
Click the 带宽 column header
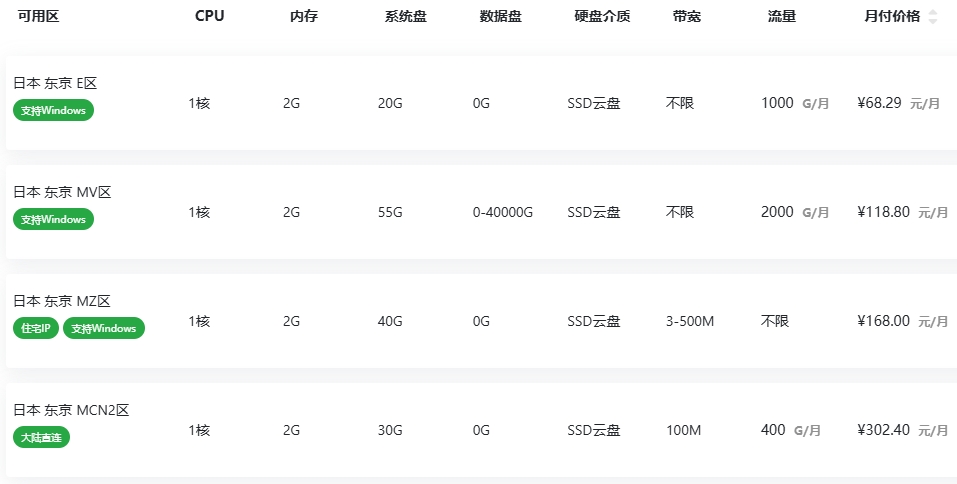point(687,16)
